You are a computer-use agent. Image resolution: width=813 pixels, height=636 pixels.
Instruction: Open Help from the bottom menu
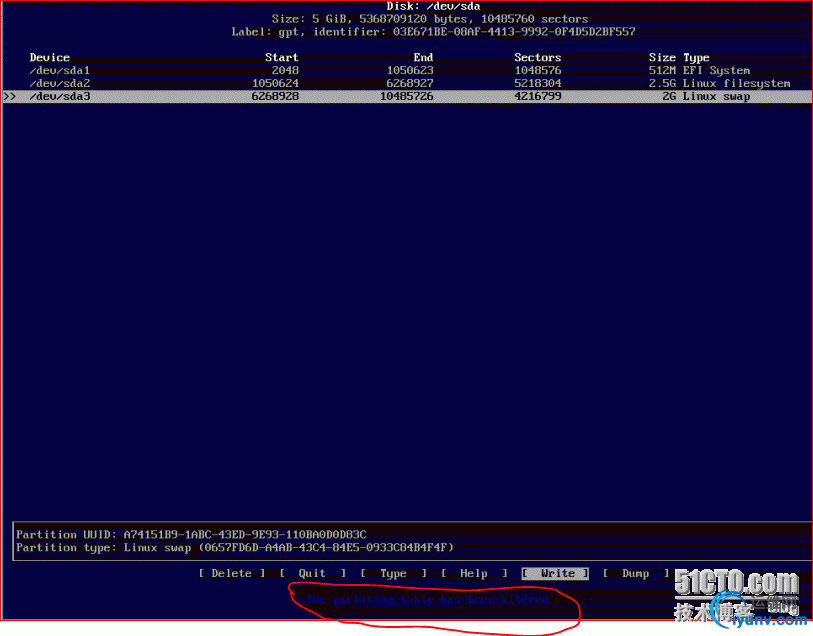tap(474, 573)
